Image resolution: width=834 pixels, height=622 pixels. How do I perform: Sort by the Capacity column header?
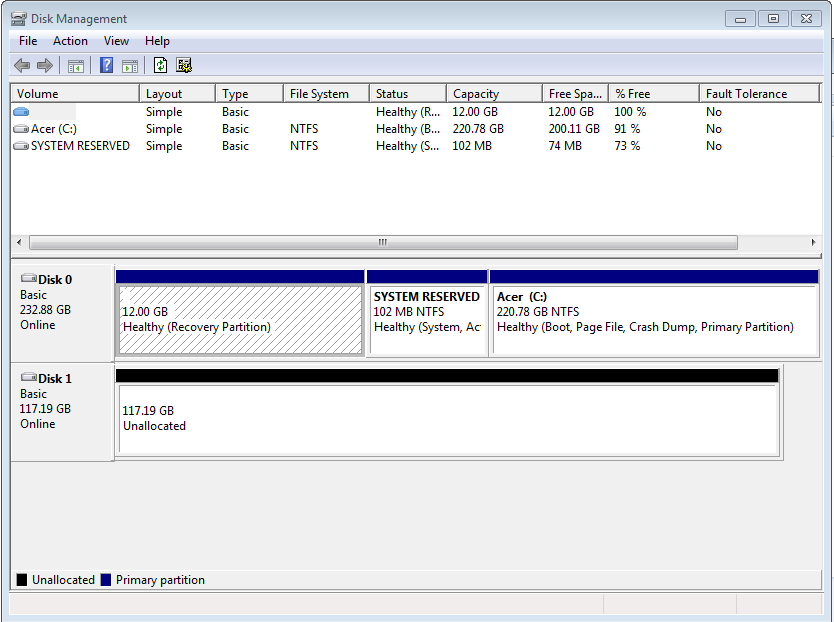495,94
